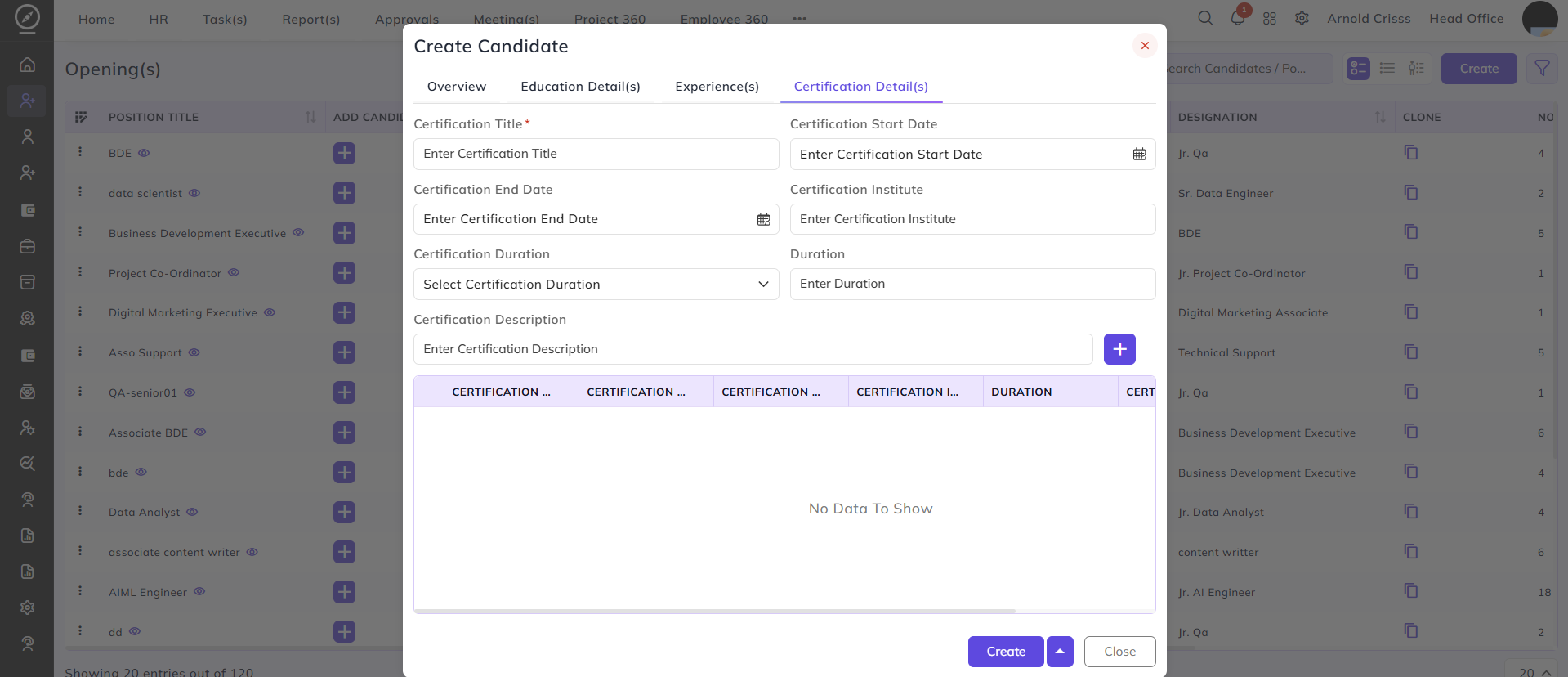Switch to Overview tab

pyautogui.click(x=457, y=87)
